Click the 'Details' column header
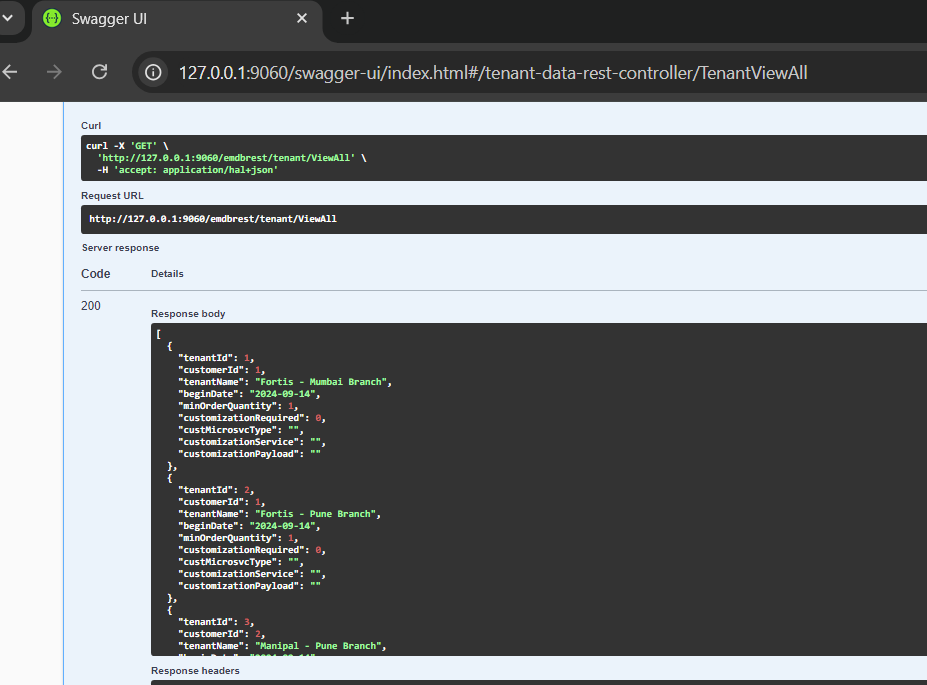Image resolution: width=927 pixels, height=685 pixels. click(x=167, y=274)
